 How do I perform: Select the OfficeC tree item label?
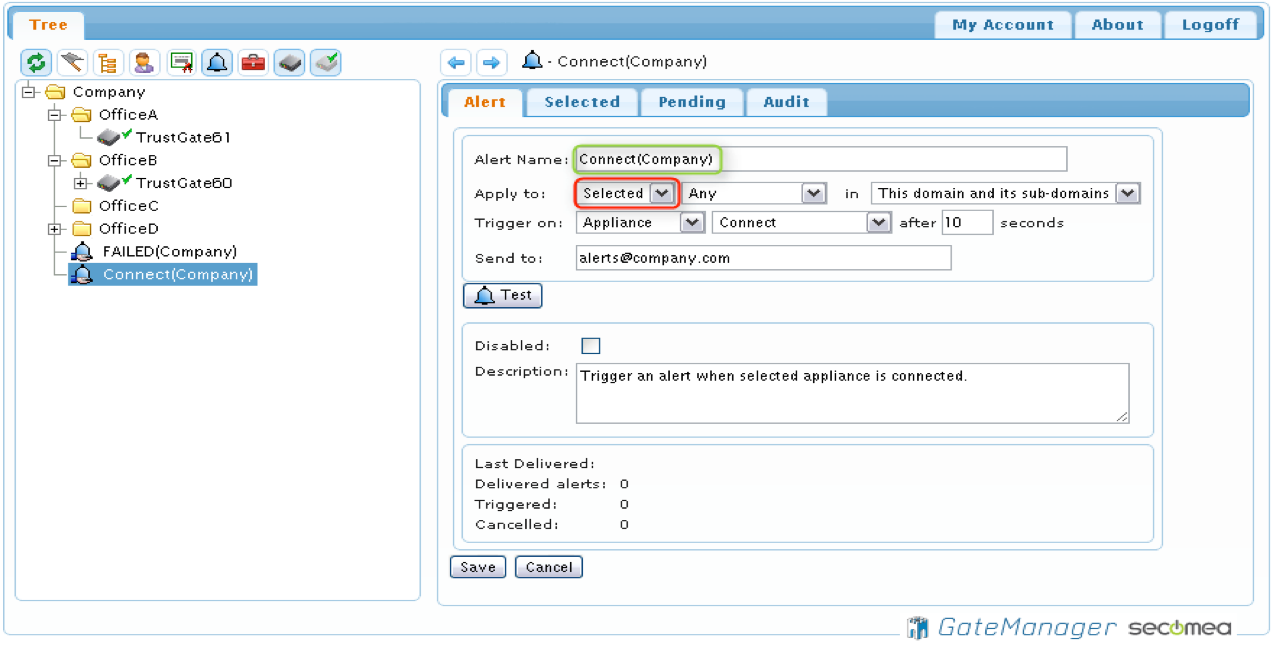129,206
